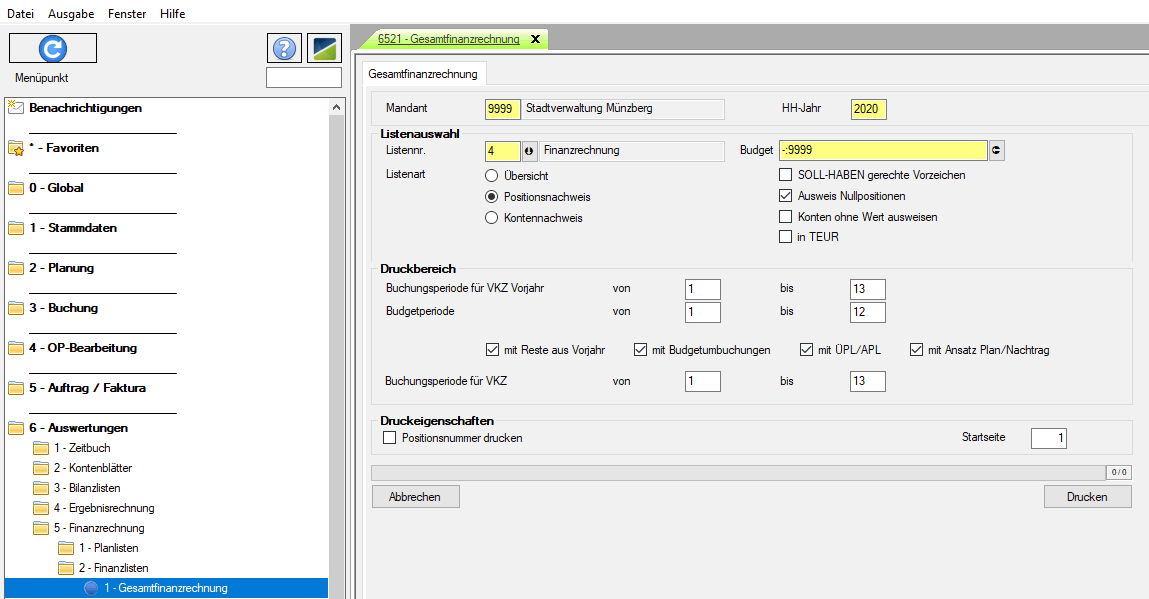Click the Startseite input field

[1049, 438]
